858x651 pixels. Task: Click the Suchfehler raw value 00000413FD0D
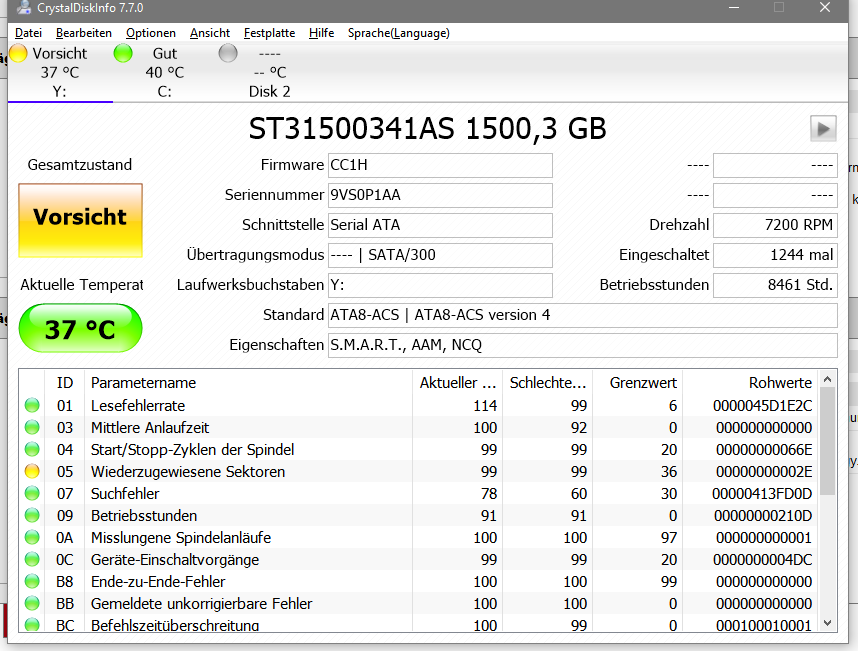(762, 494)
